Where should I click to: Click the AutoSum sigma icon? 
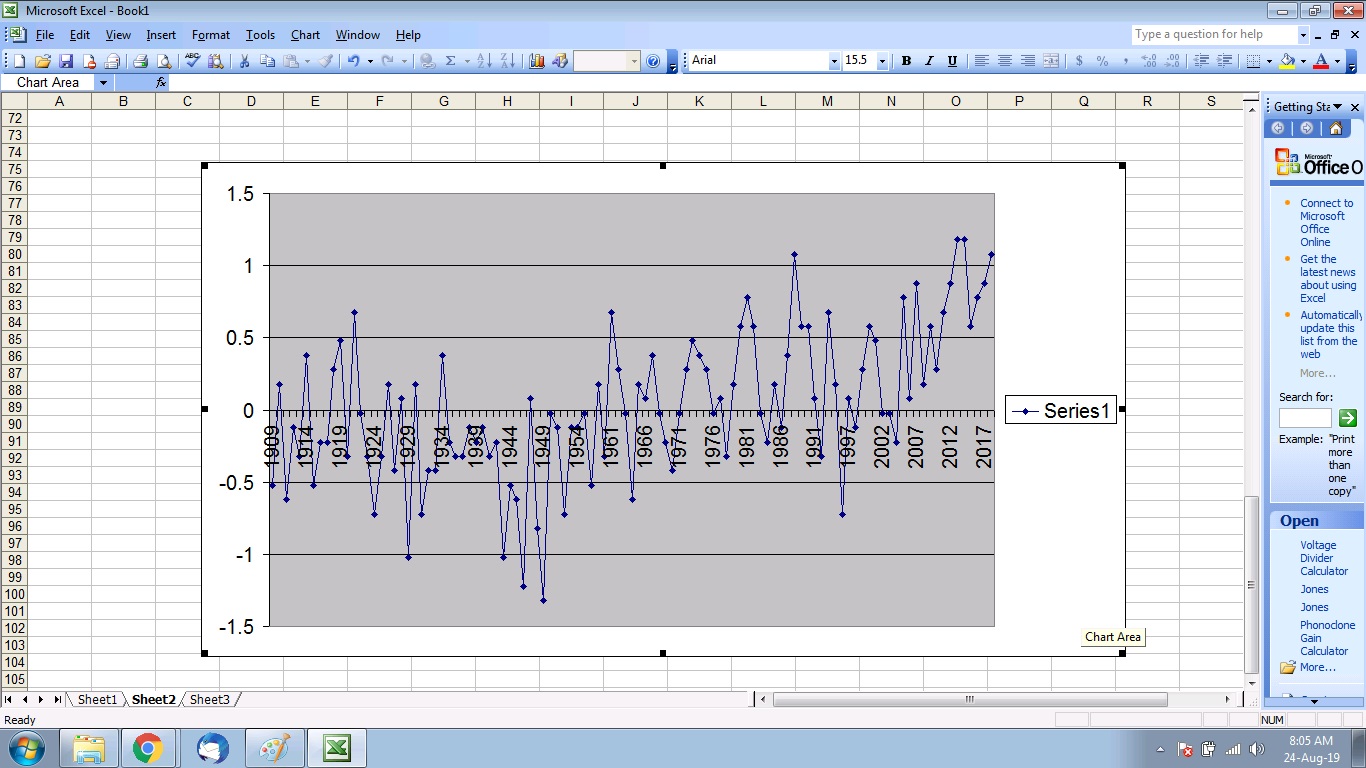[451, 61]
